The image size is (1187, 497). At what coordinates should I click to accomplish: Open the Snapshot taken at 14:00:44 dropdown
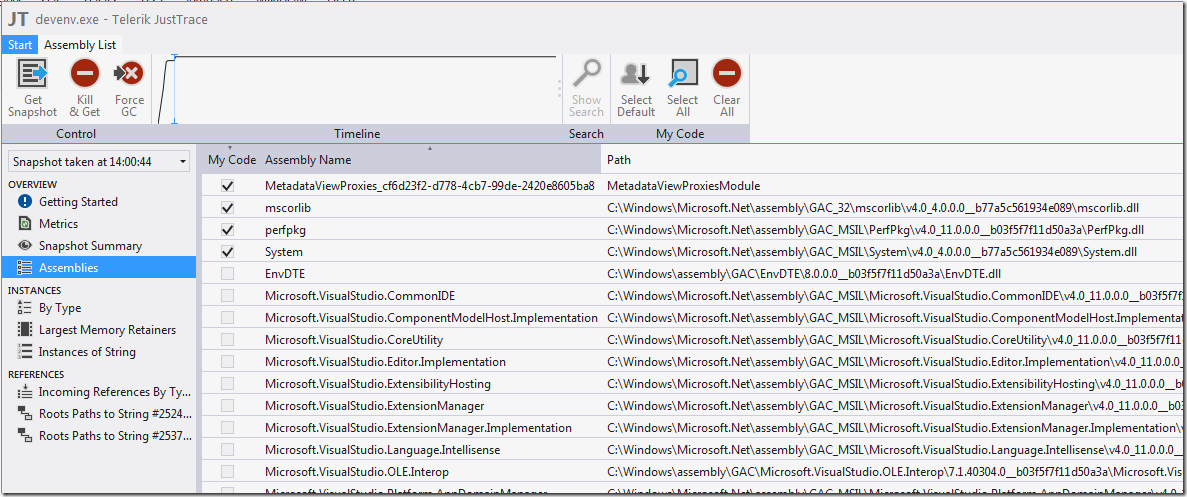[99, 161]
